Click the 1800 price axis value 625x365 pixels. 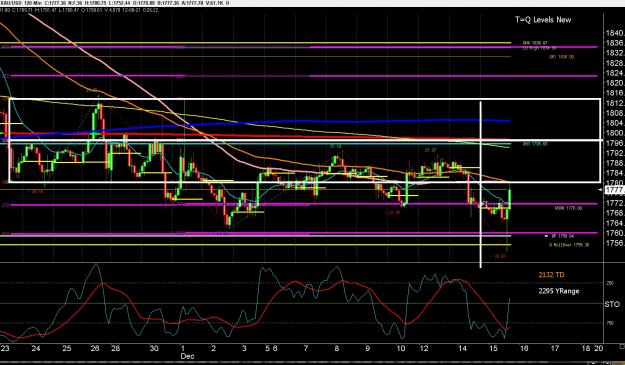pyautogui.click(x=615, y=133)
